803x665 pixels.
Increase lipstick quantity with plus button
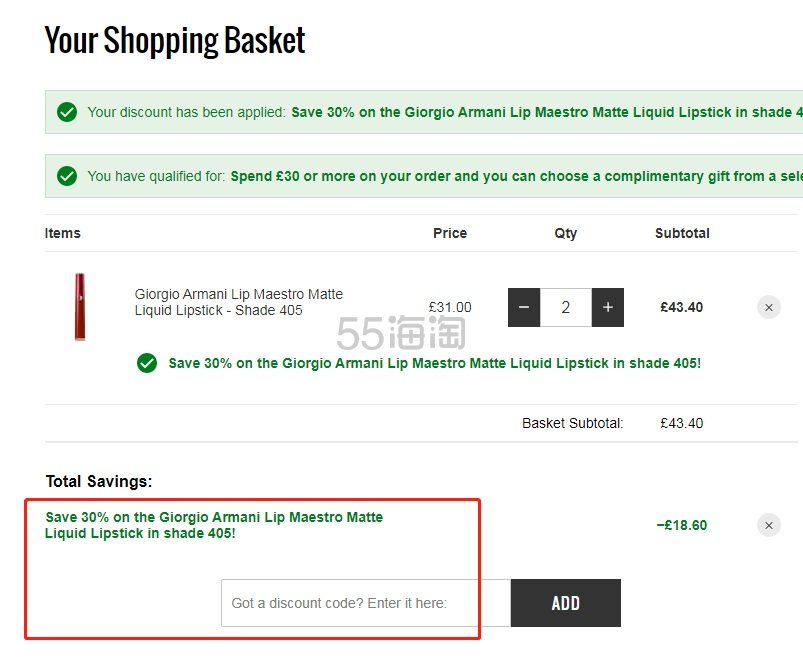pos(608,307)
